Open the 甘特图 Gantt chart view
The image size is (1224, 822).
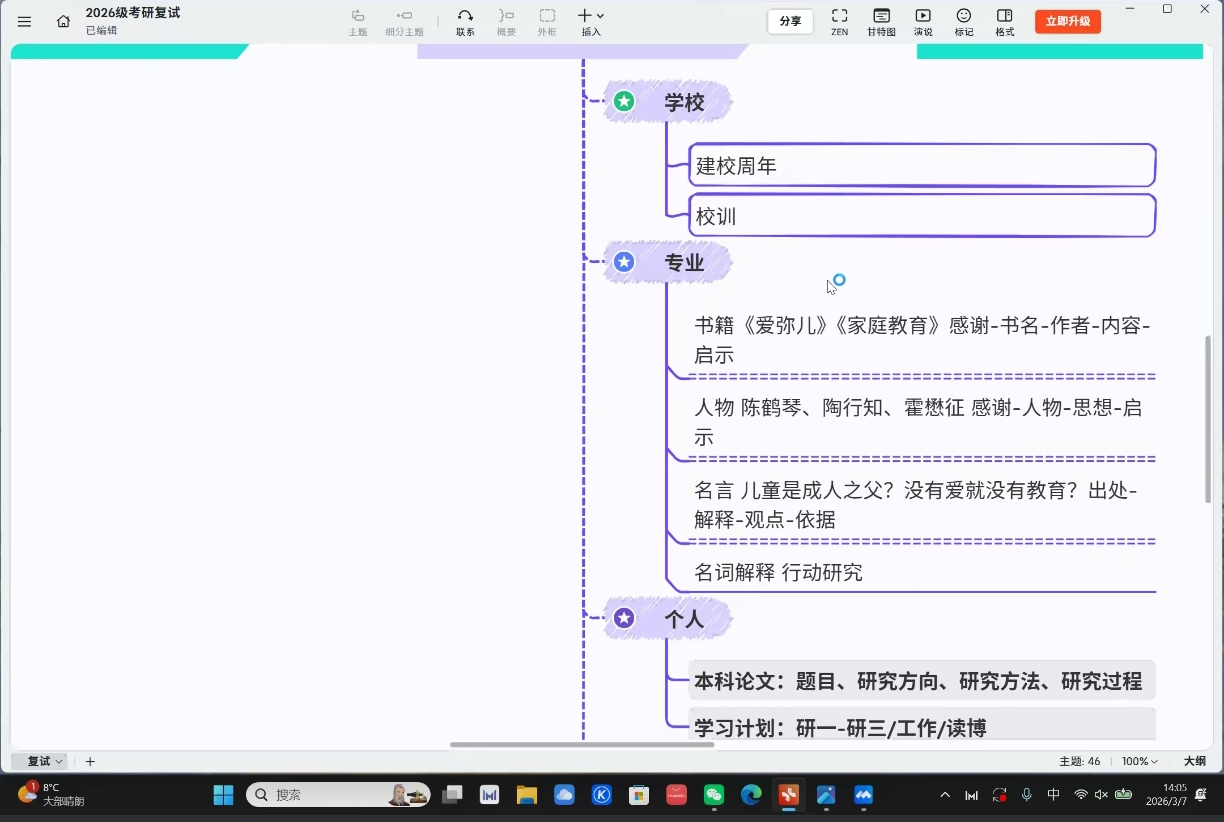coord(881,22)
